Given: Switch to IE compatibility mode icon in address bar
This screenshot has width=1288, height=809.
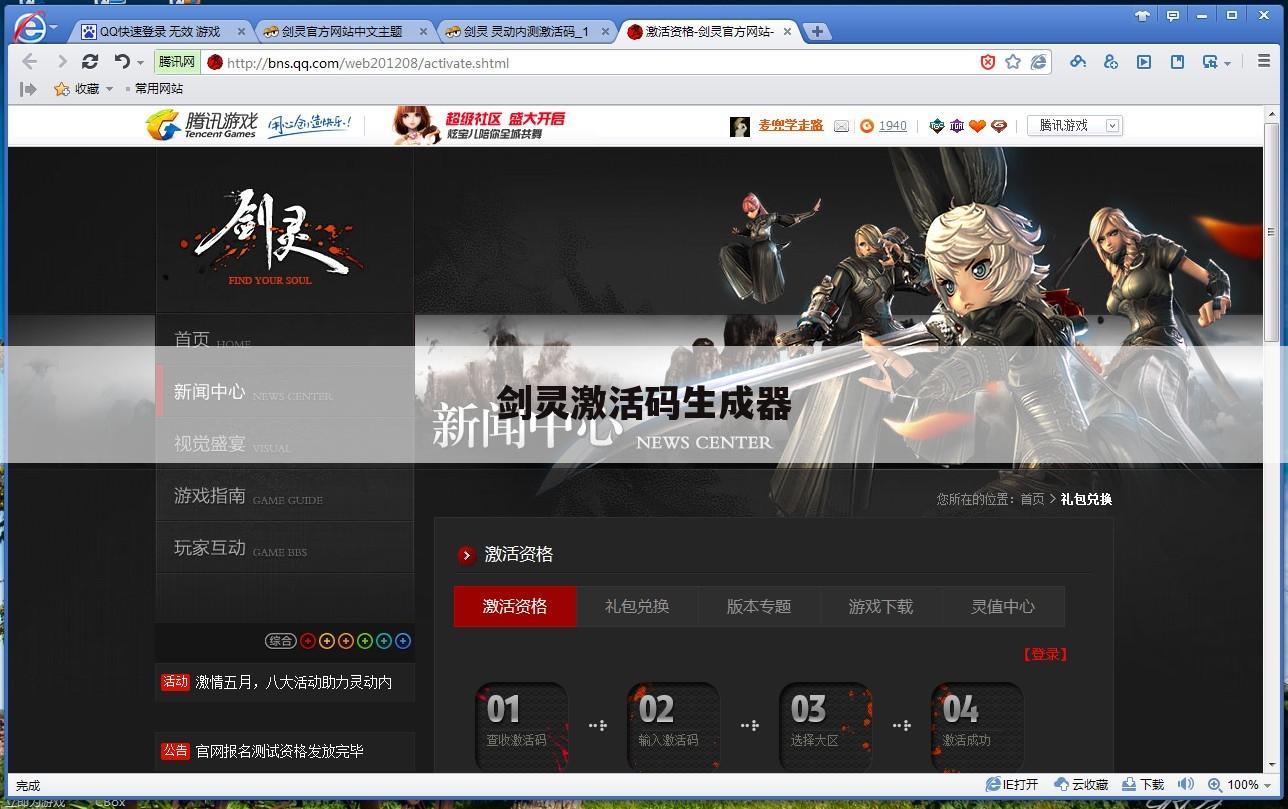Looking at the screenshot, I should [1039, 62].
